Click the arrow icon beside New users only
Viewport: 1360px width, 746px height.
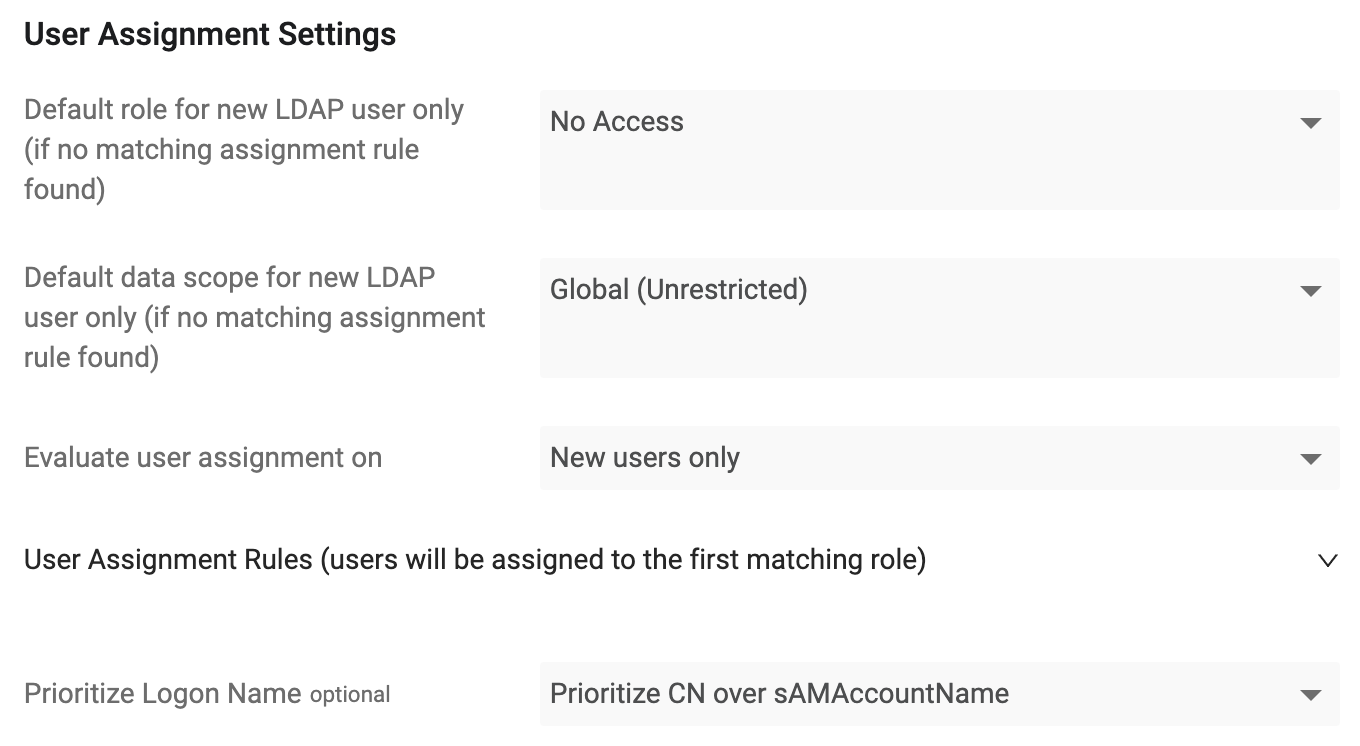1310,459
